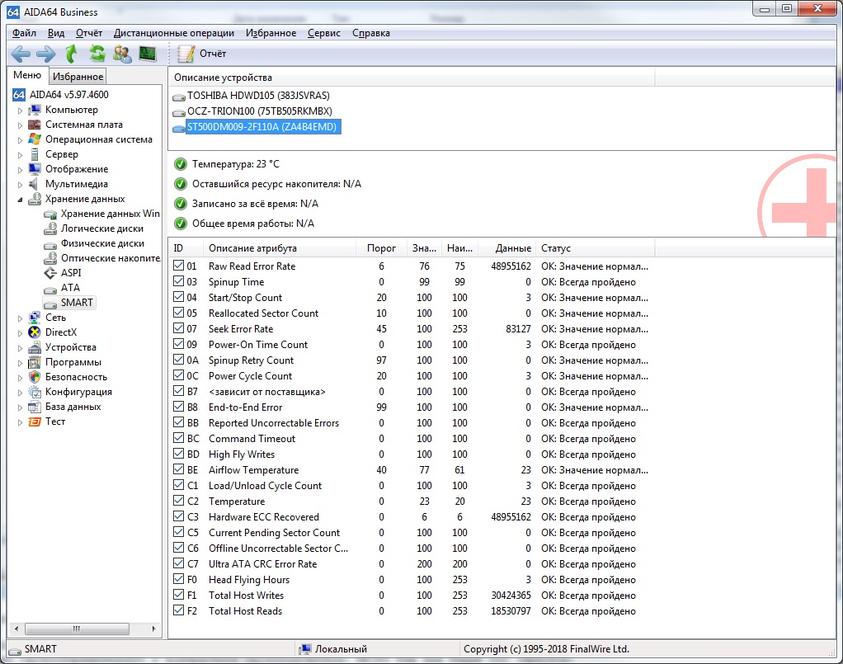Select the Отображение monitor icon
The image size is (843, 664).
coord(35,169)
